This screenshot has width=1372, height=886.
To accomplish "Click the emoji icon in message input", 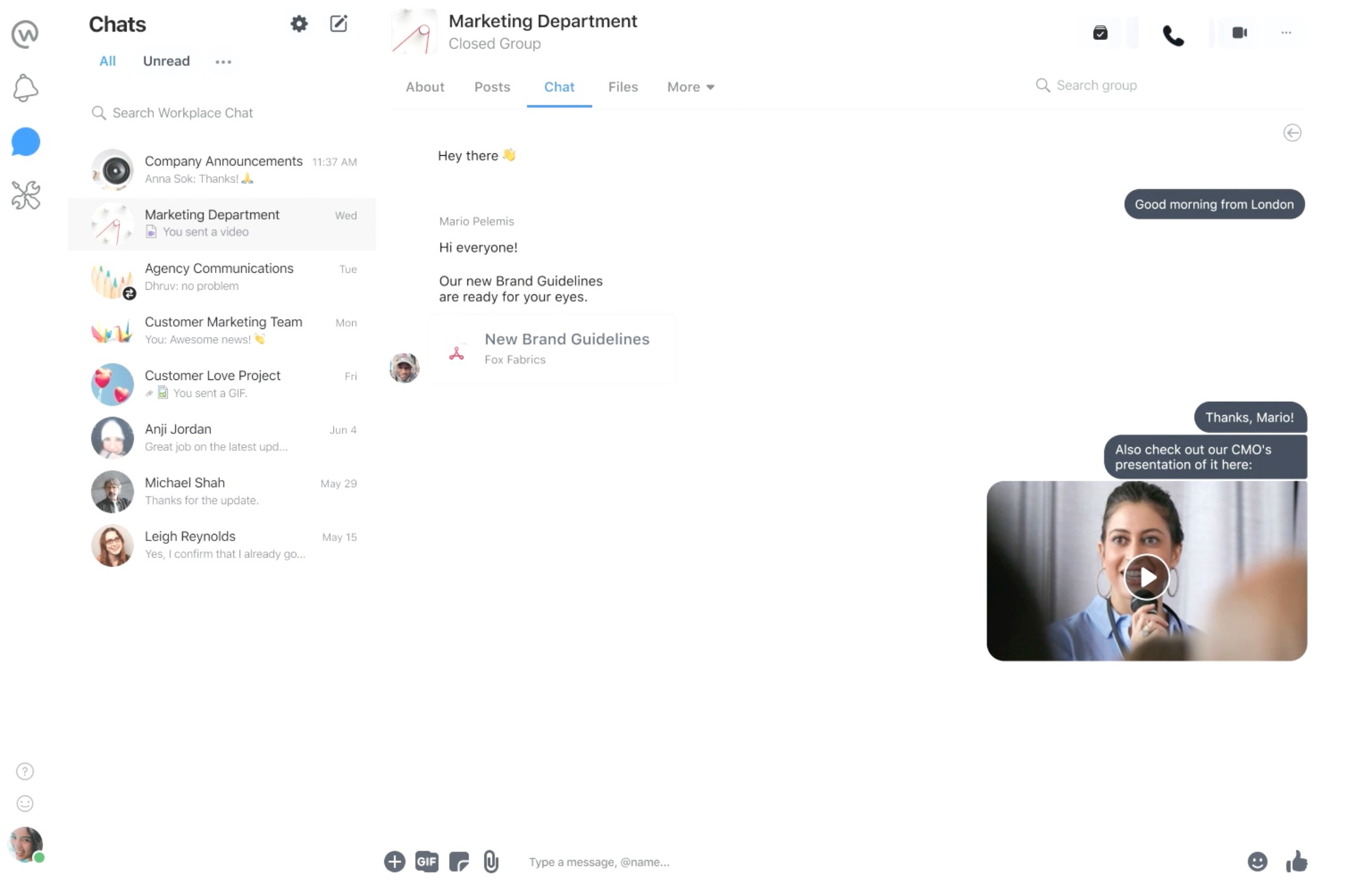I will click(1257, 862).
